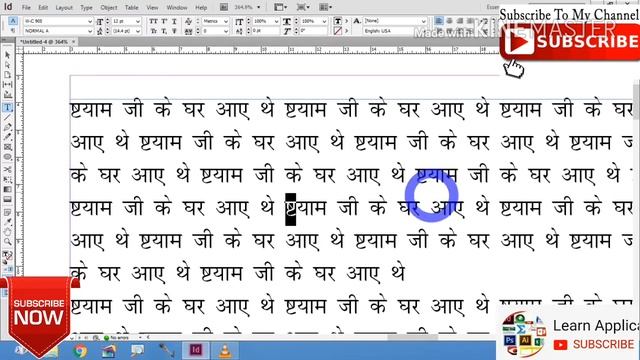Open the tracking value dropdown
The image size is (640, 360).
coord(225,31)
